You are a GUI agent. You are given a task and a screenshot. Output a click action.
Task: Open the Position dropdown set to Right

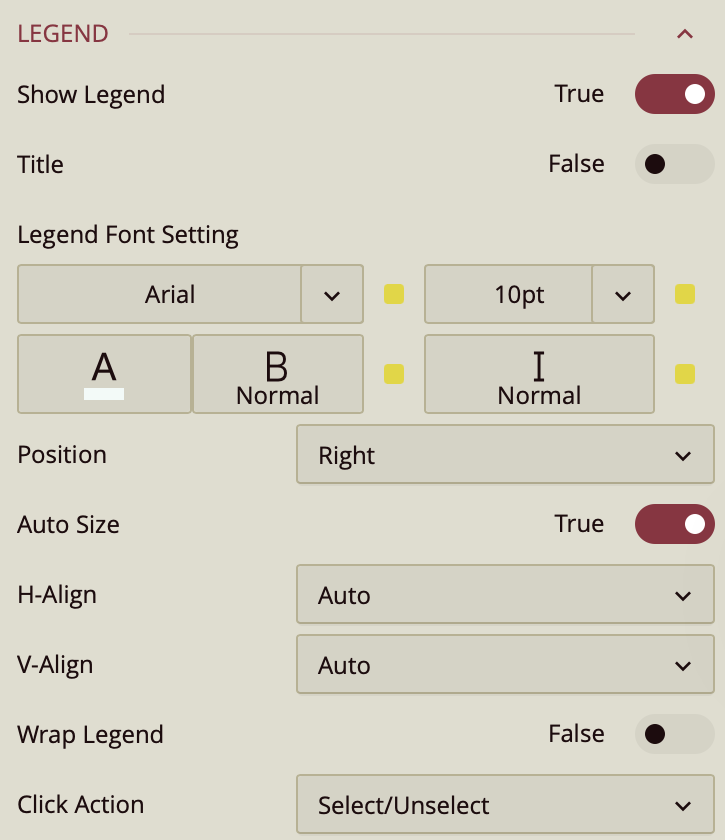[505, 455]
